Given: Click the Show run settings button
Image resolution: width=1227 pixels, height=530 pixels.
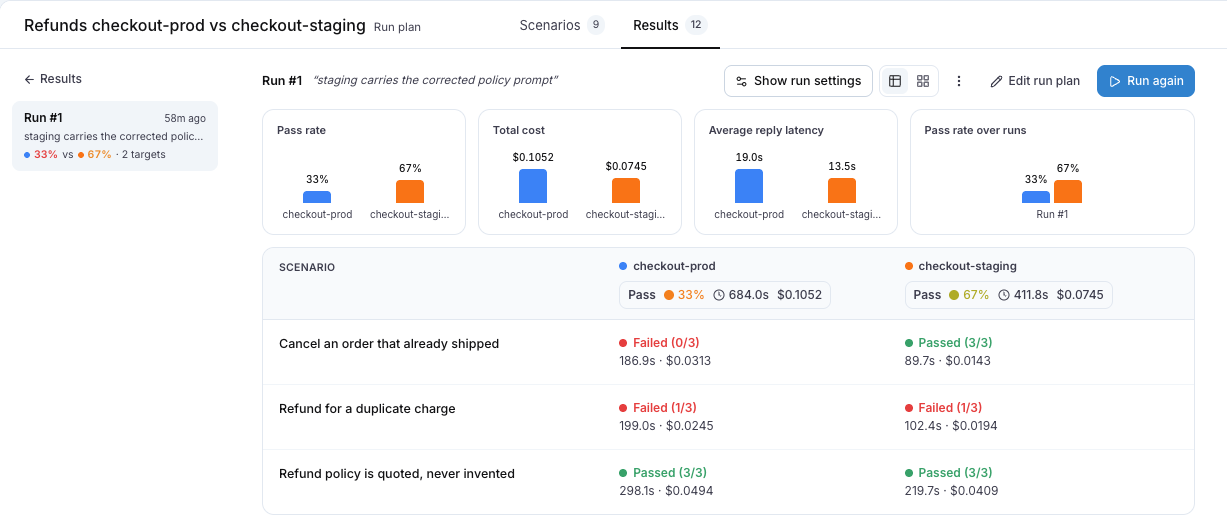Looking at the screenshot, I should pyautogui.click(x=798, y=81).
